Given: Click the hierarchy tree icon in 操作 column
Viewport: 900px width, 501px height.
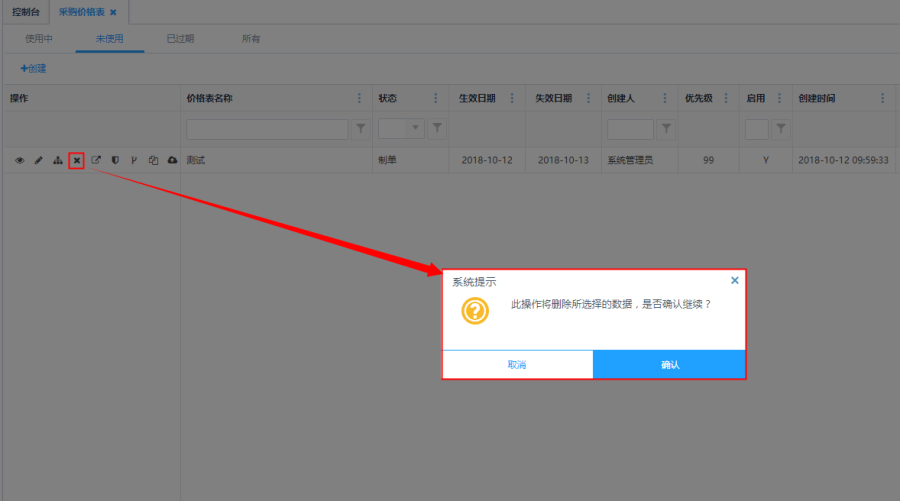Looking at the screenshot, I should [x=57, y=160].
